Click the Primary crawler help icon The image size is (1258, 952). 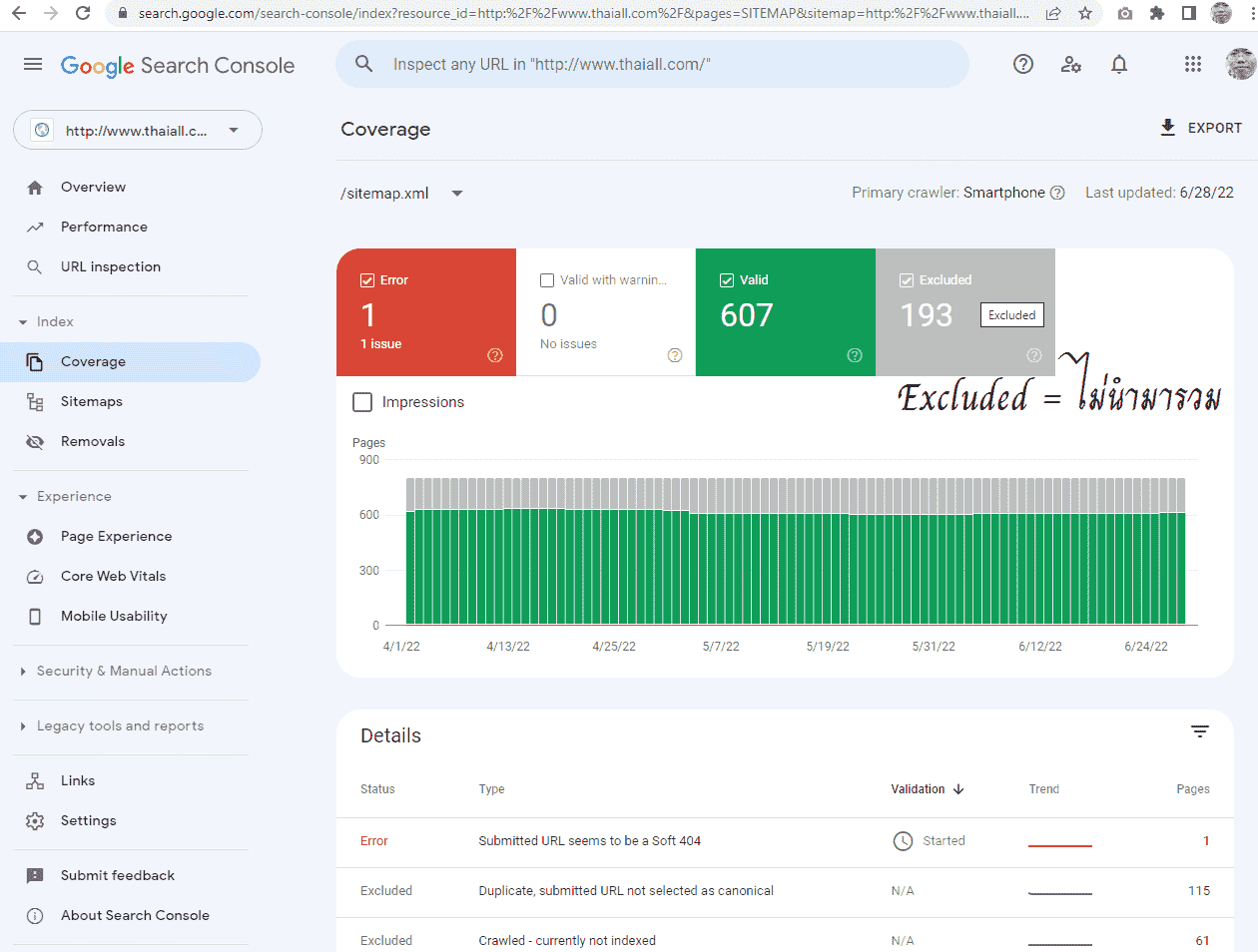click(1057, 193)
